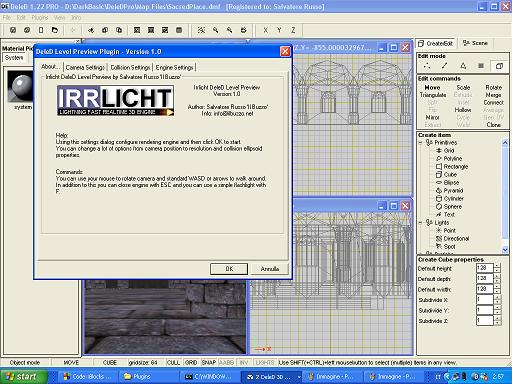Choose Point light in Create item tree
The image size is (512, 384).
446,231
